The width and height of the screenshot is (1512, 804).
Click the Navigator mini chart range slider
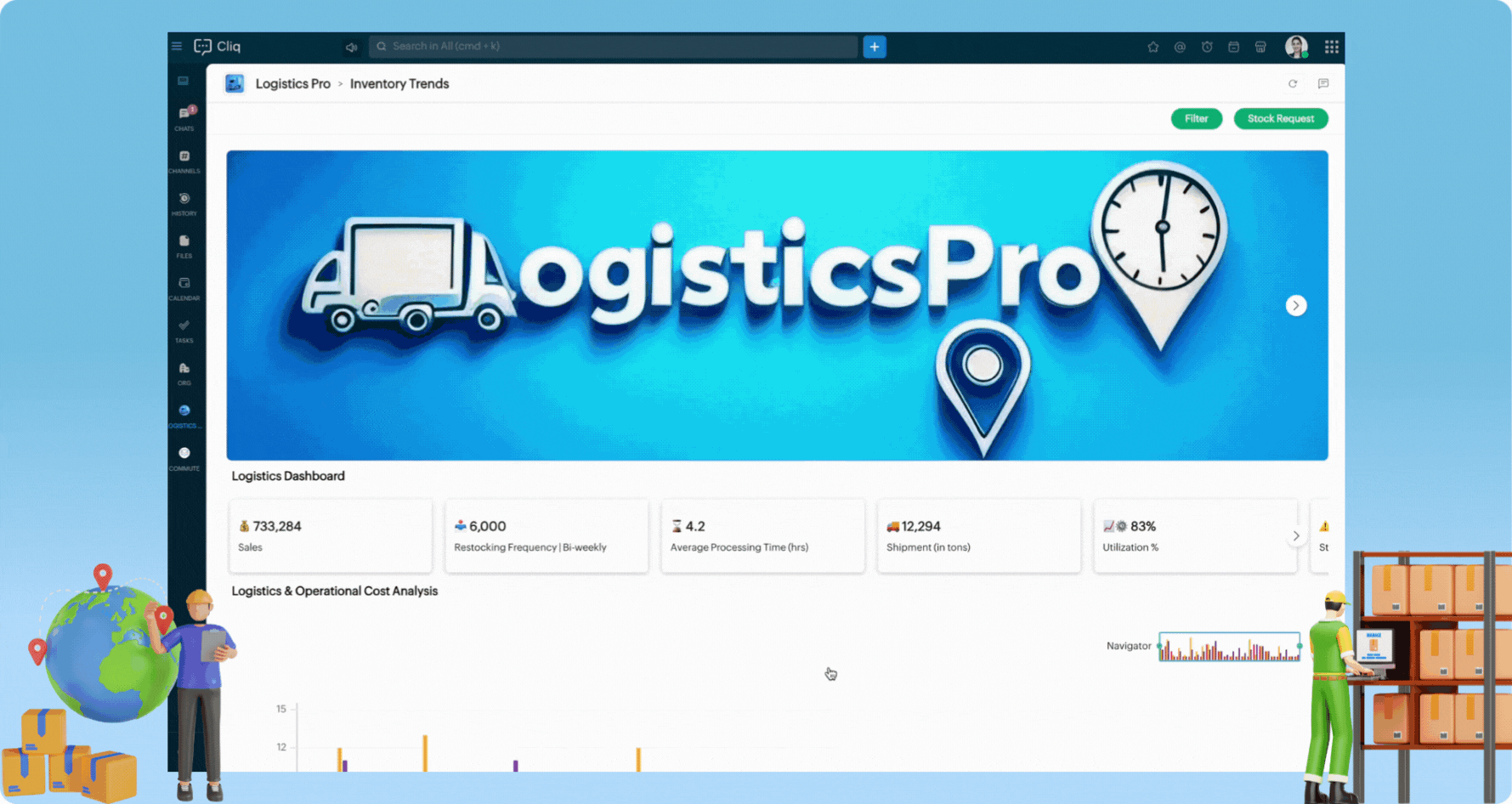point(1230,647)
